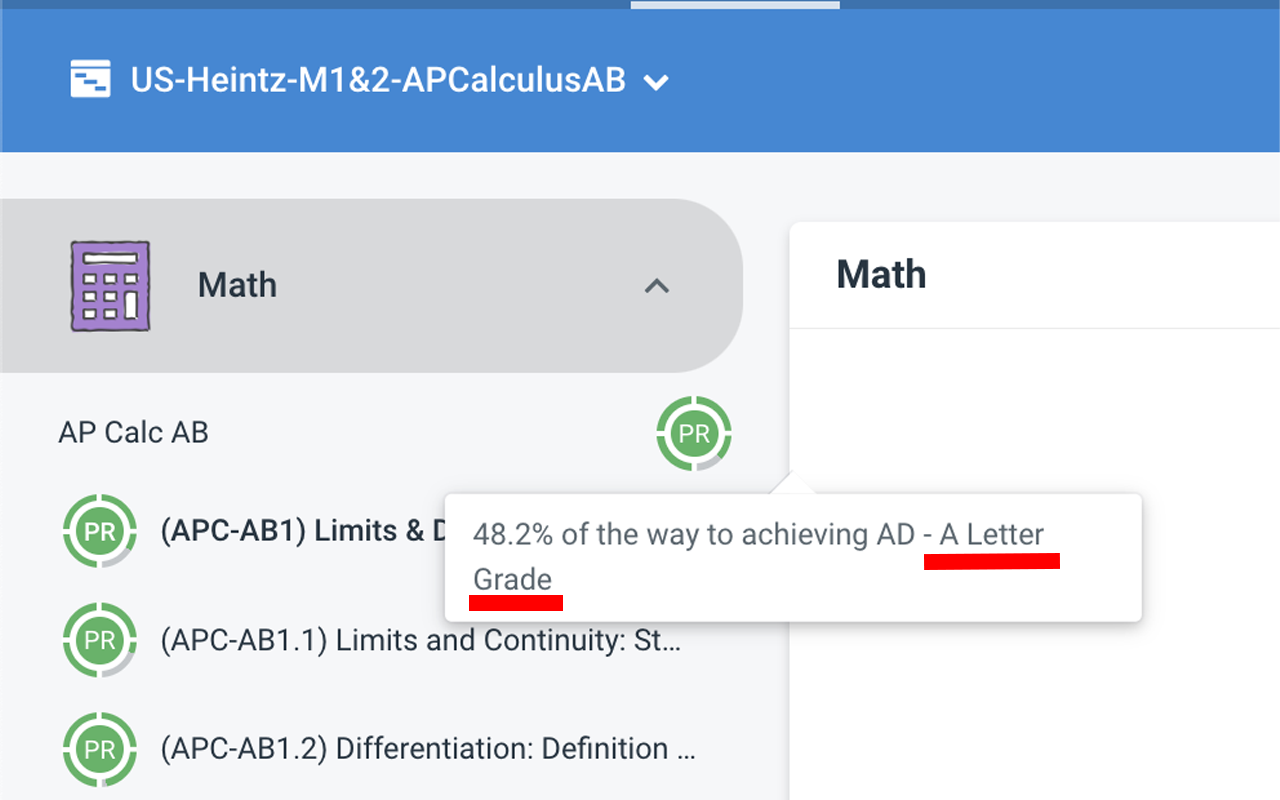
Task: Click PR badge for (APC-AB1.2) Differentiation
Action: click(x=100, y=749)
